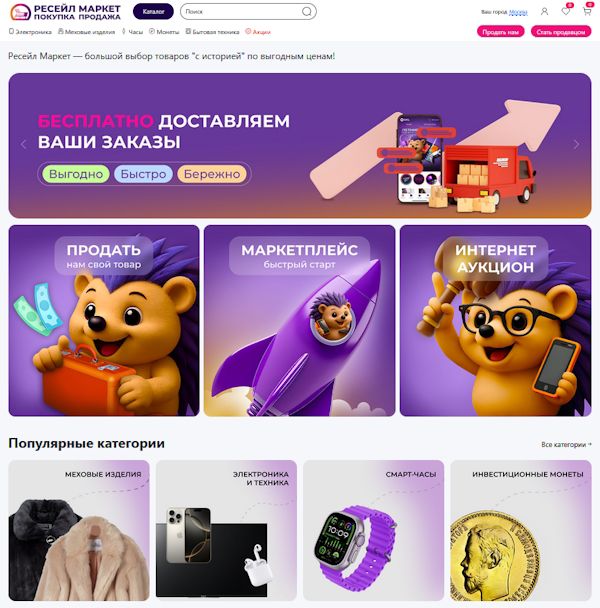Click the search magnifier icon
The height and width of the screenshot is (608, 600).
click(306, 12)
